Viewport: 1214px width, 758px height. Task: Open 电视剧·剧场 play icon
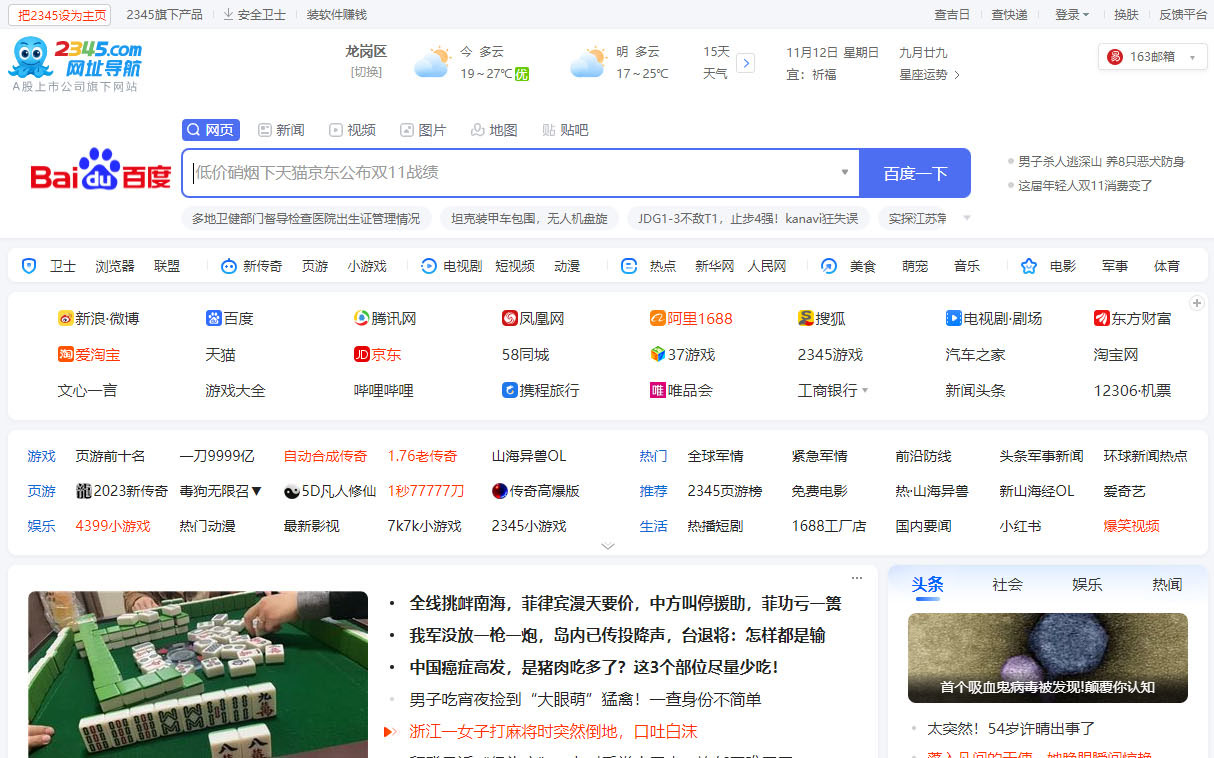tap(953, 318)
